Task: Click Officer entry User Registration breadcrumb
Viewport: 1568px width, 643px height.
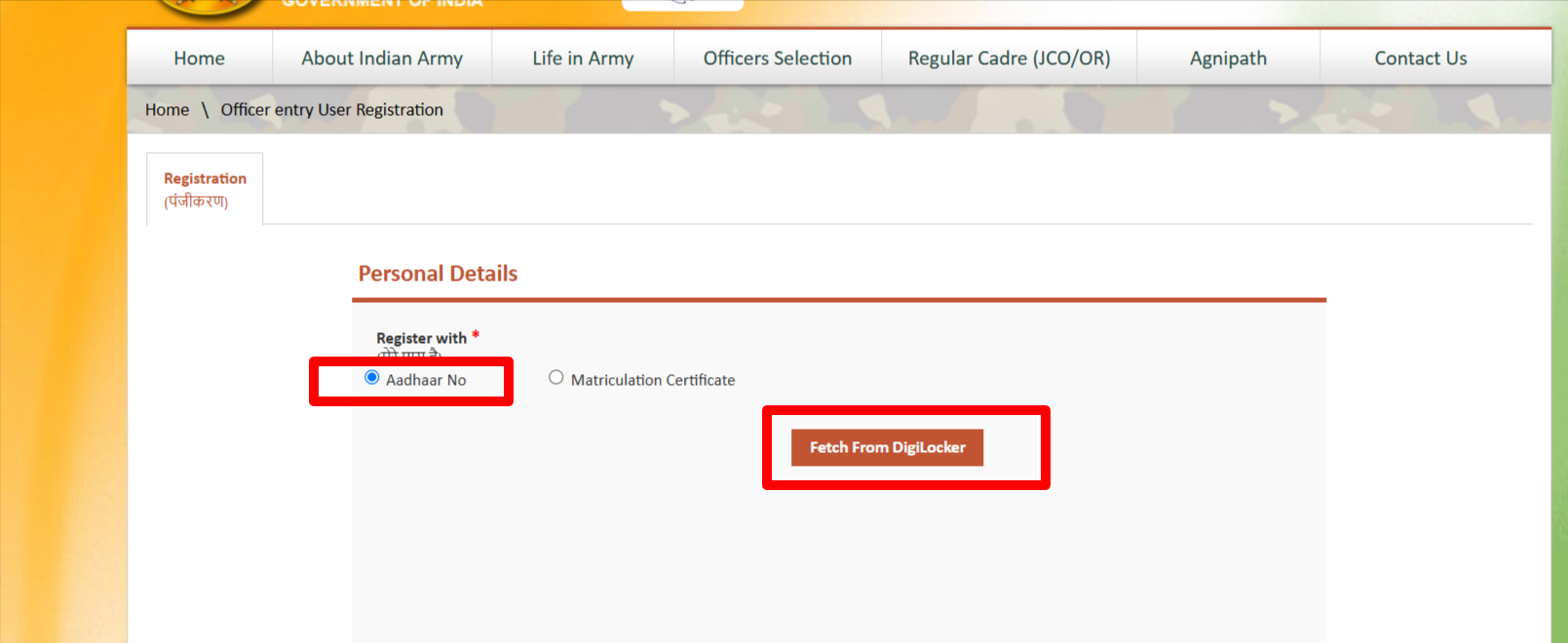Action: [331, 110]
